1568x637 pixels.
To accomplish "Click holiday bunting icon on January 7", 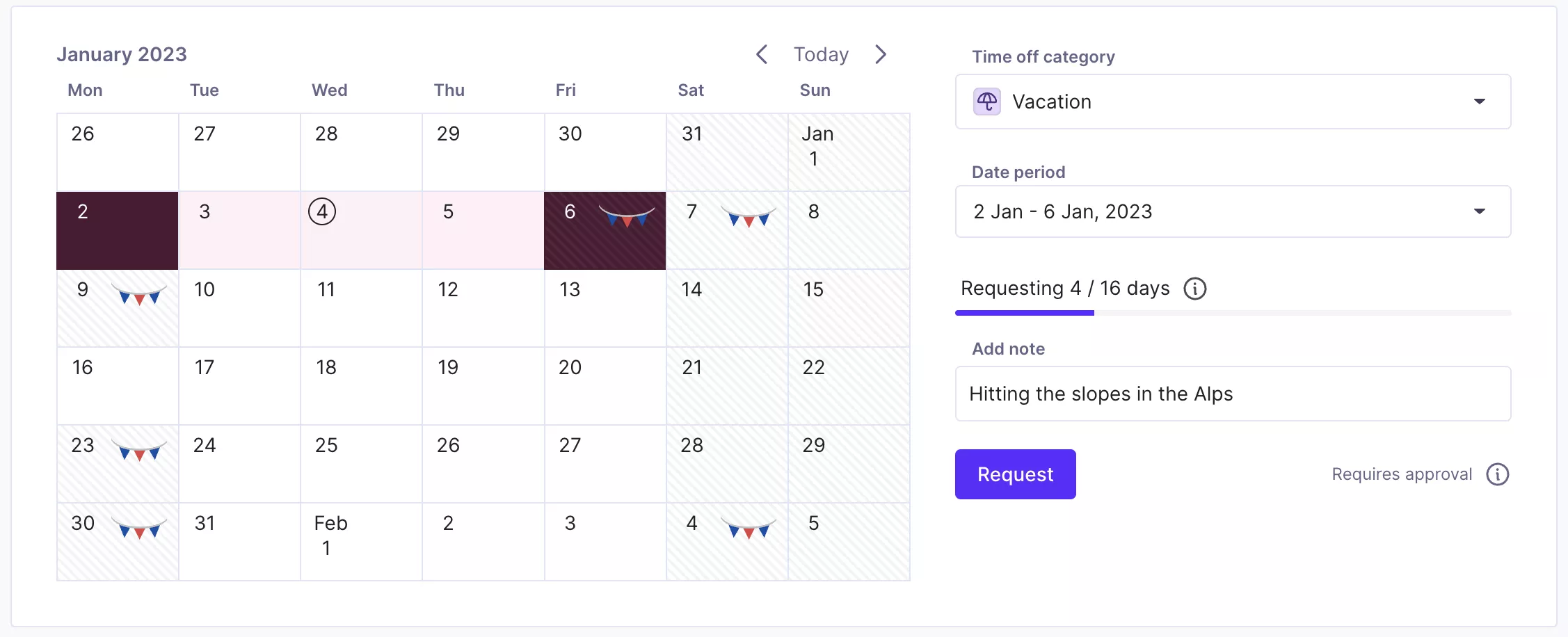I will (x=748, y=217).
